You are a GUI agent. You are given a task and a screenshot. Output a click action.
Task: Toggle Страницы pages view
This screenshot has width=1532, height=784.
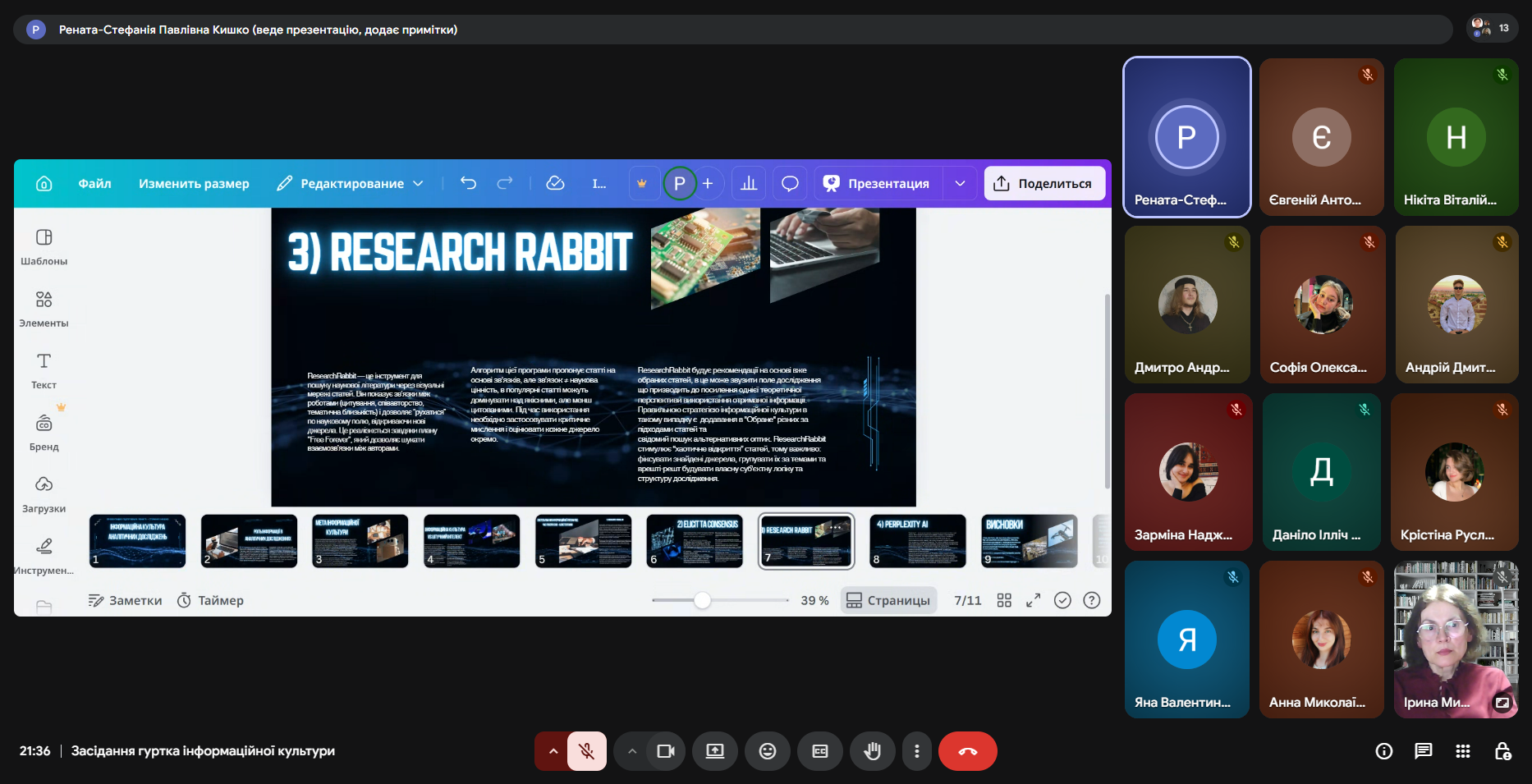coord(888,600)
